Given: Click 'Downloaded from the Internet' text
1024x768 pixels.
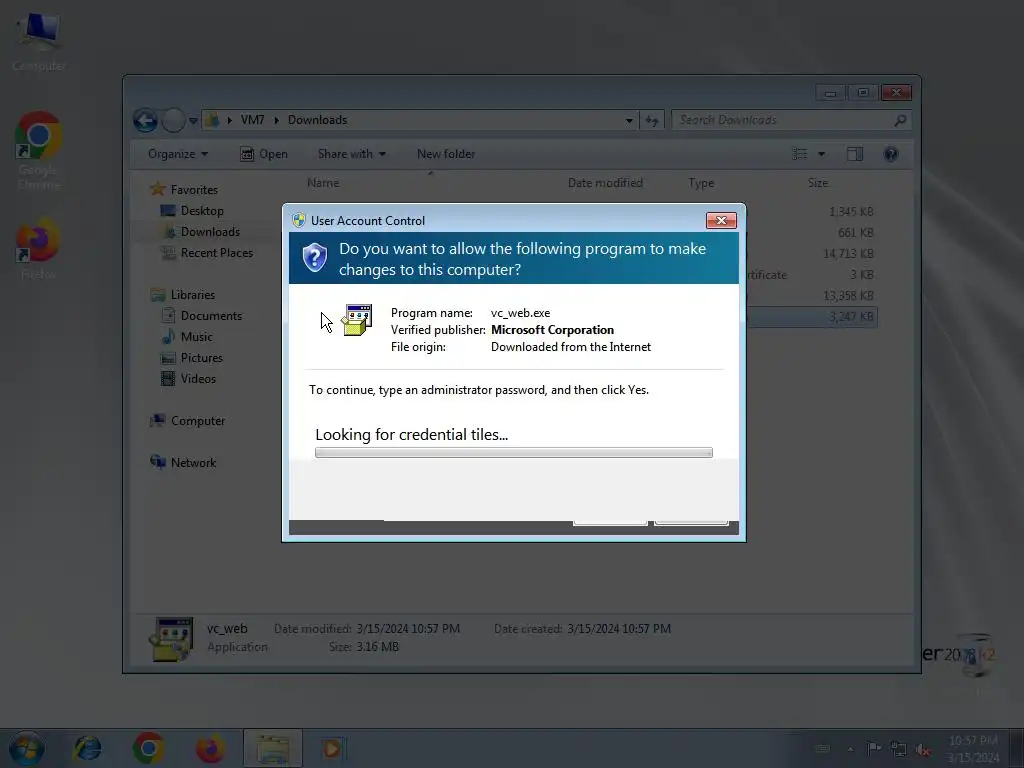Looking at the screenshot, I should (x=571, y=347).
